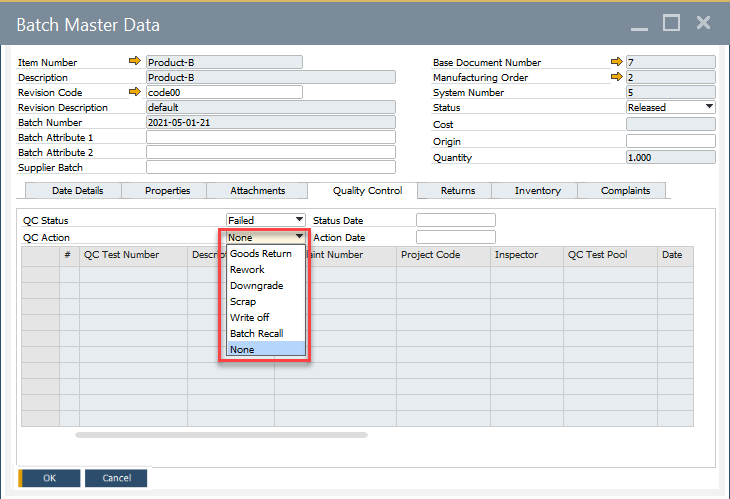The width and height of the screenshot is (730, 499).
Task: Choose Rework in the QC Action list
Action: click(248, 270)
